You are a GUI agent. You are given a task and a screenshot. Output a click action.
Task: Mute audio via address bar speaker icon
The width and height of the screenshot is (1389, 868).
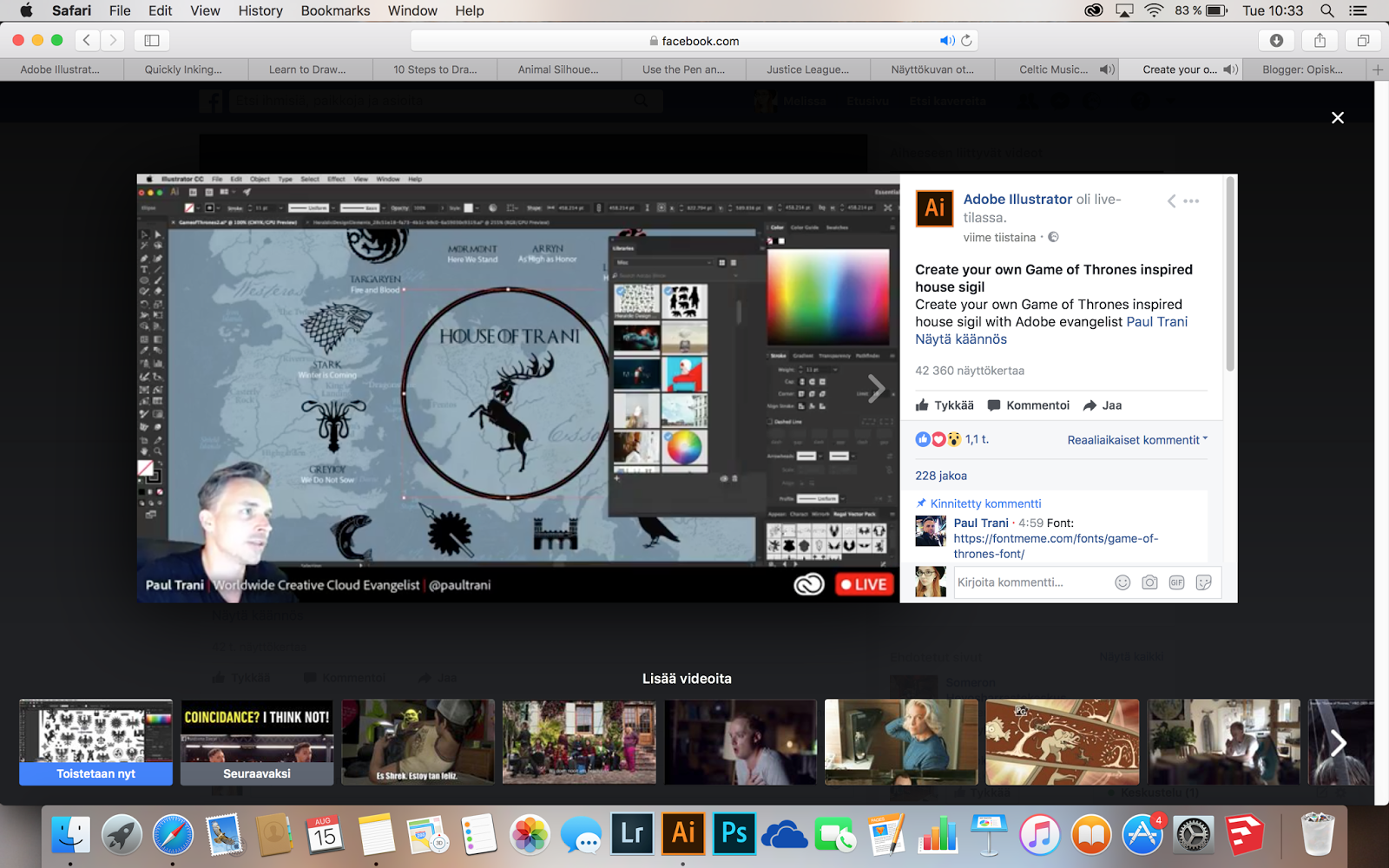[946, 41]
